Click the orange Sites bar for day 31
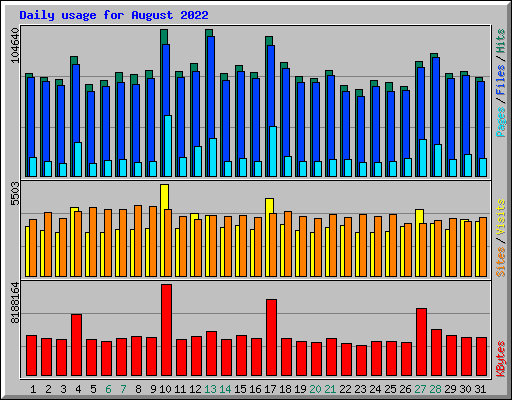Screen dimensions: 512x400 (x=483, y=247)
